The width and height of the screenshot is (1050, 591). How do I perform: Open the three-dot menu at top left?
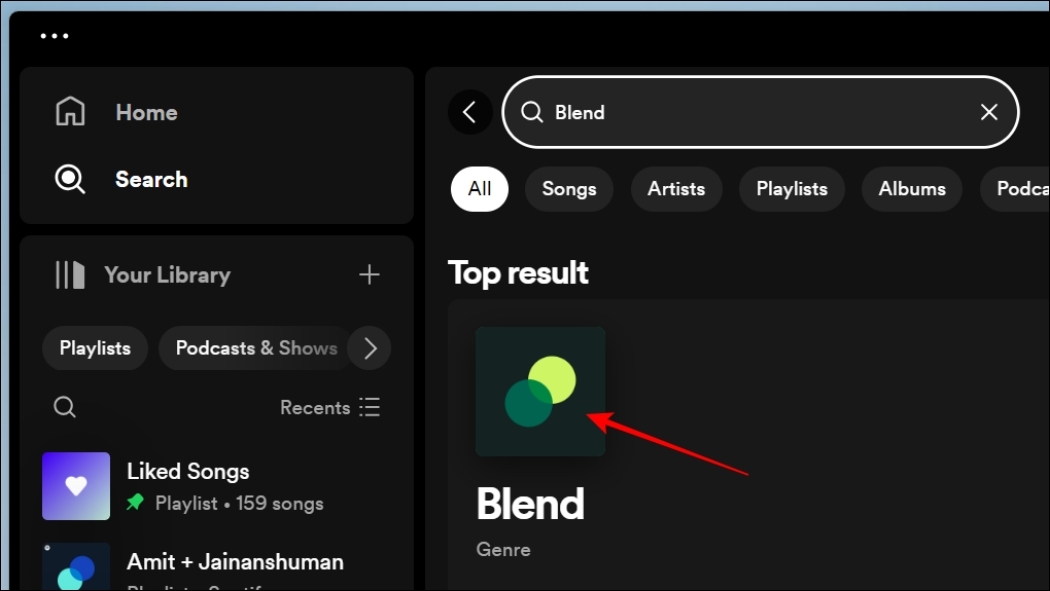(x=54, y=35)
